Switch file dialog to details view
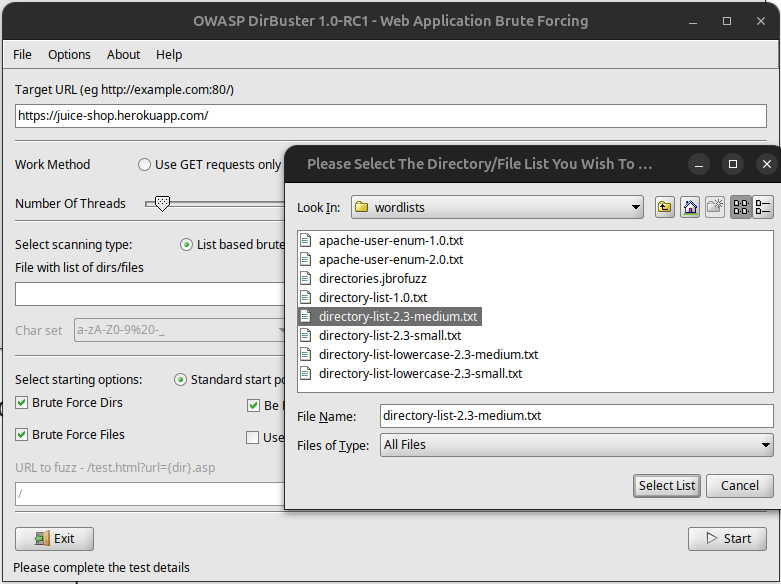The width and height of the screenshot is (781, 584). pyautogui.click(x=762, y=207)
